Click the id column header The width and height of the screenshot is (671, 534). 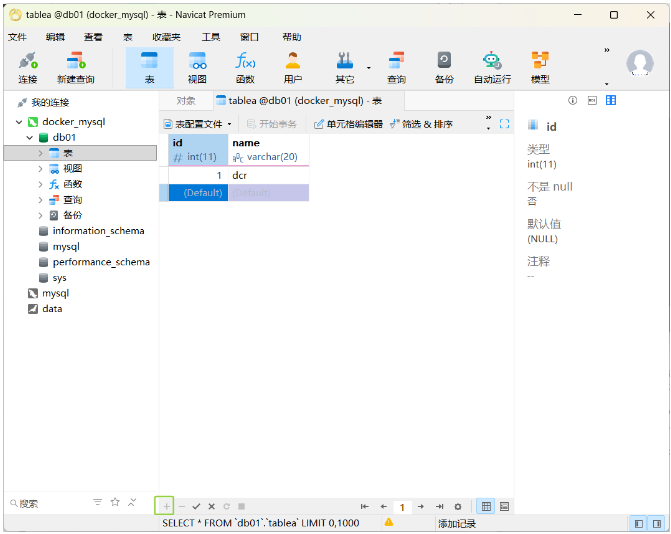coord(198,149)
